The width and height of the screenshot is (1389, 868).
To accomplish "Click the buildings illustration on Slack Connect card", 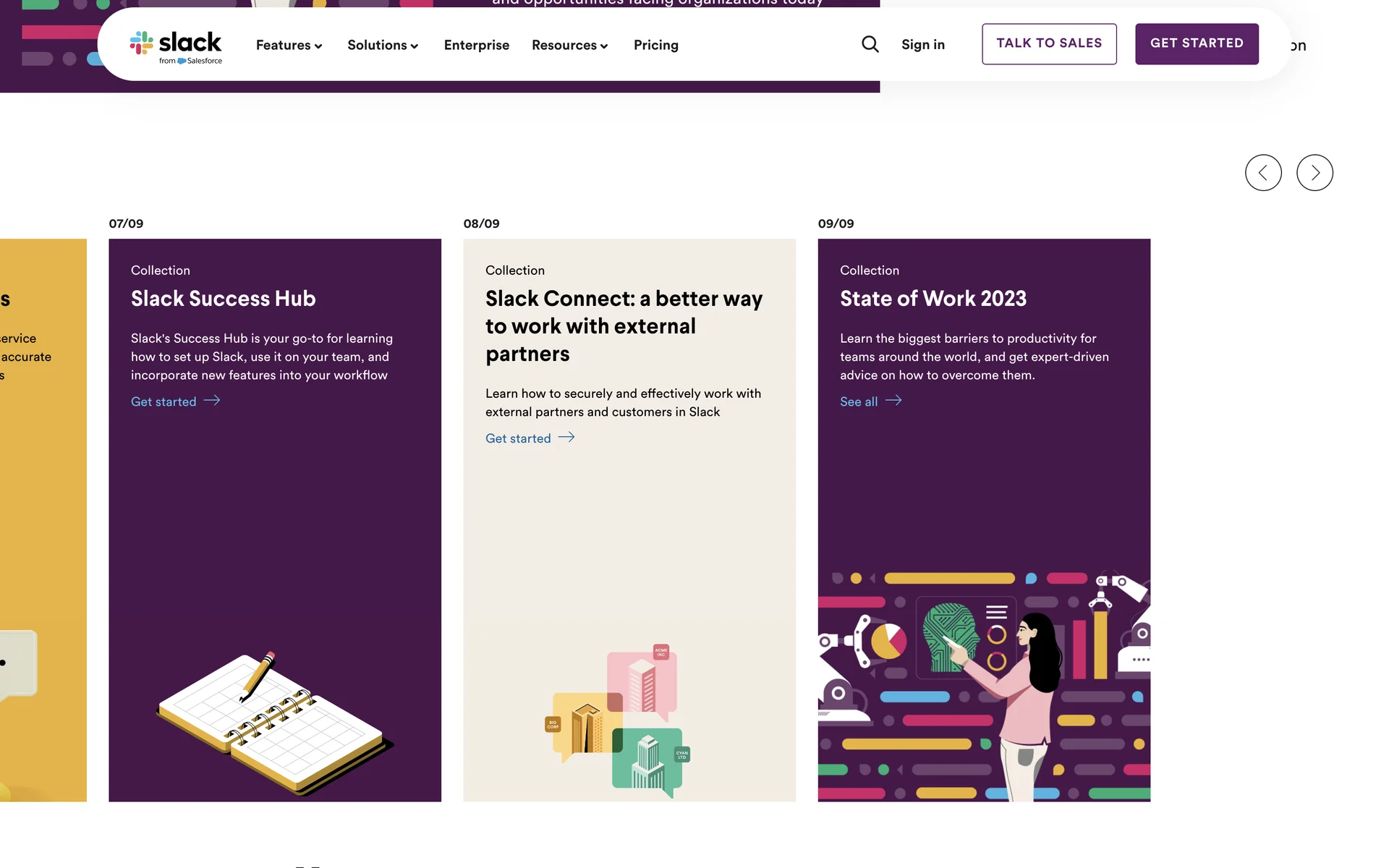I will click(x=619, y=720).
